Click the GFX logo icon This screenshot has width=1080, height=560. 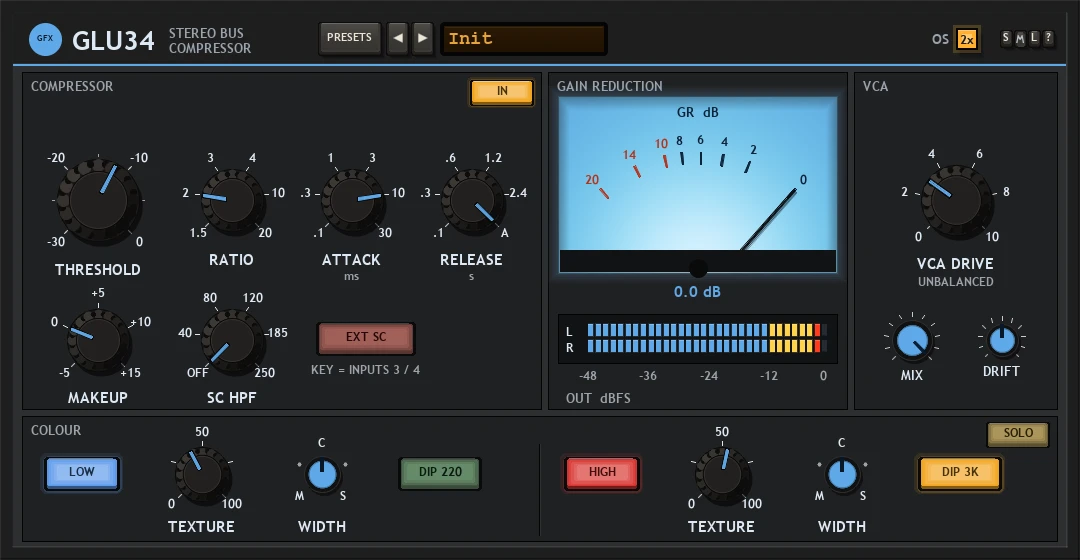tap(45, 39)
